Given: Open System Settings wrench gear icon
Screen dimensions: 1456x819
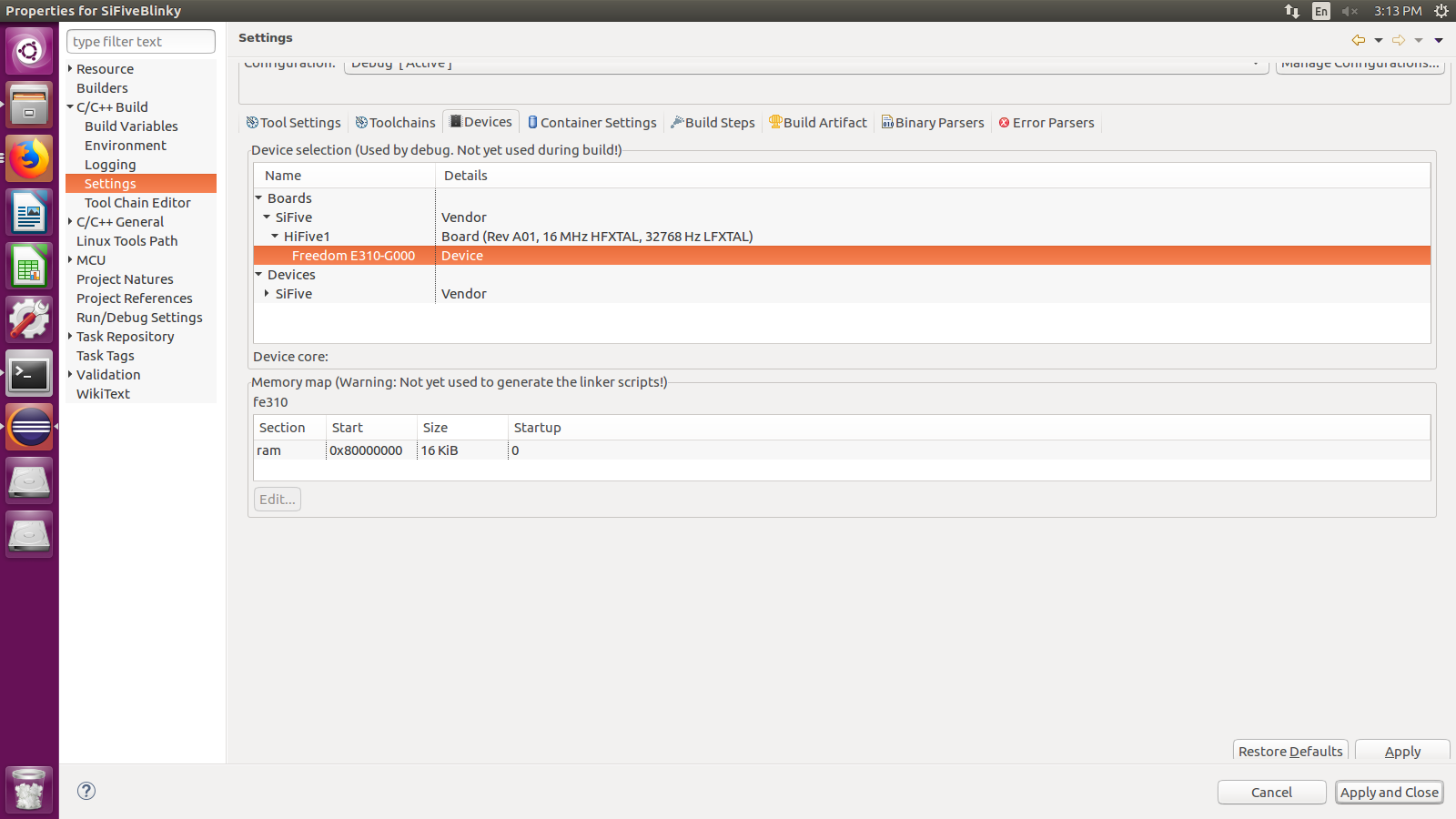Looking at the screenshot, I should pyautogui.click(x=29, y=319).
